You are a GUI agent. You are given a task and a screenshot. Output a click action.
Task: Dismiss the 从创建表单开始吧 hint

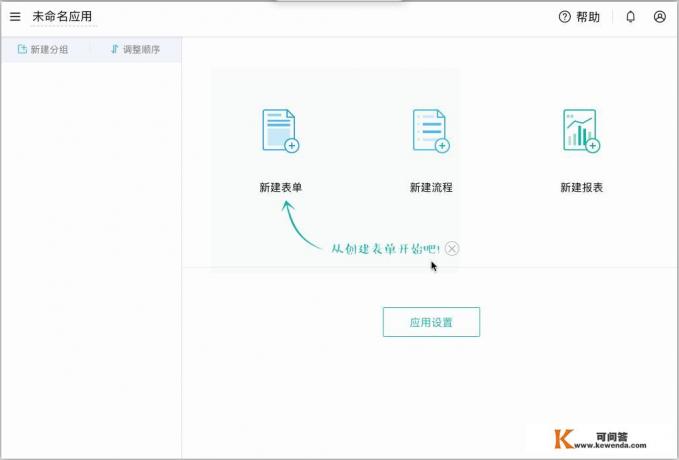click(452, 248)
